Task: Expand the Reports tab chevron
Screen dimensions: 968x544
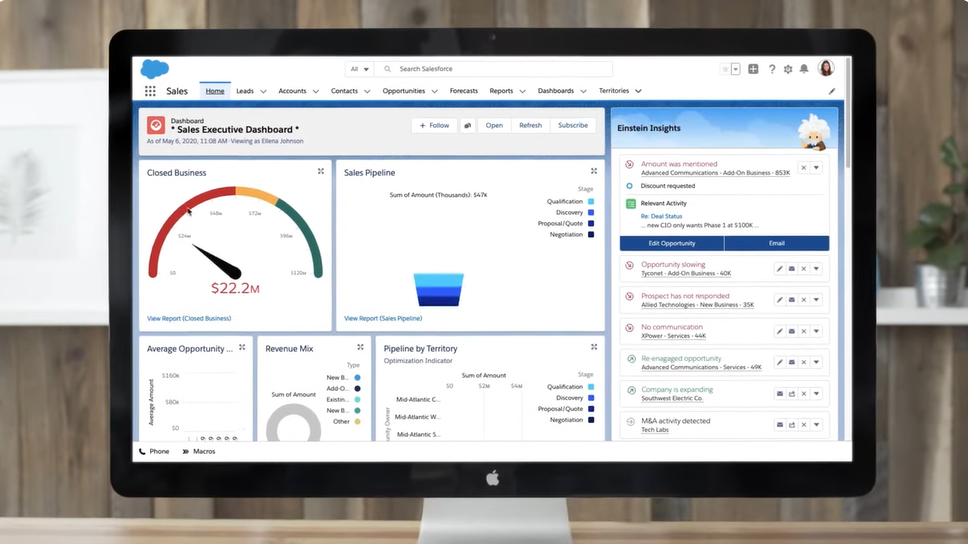Action: (x=522, y=91)
